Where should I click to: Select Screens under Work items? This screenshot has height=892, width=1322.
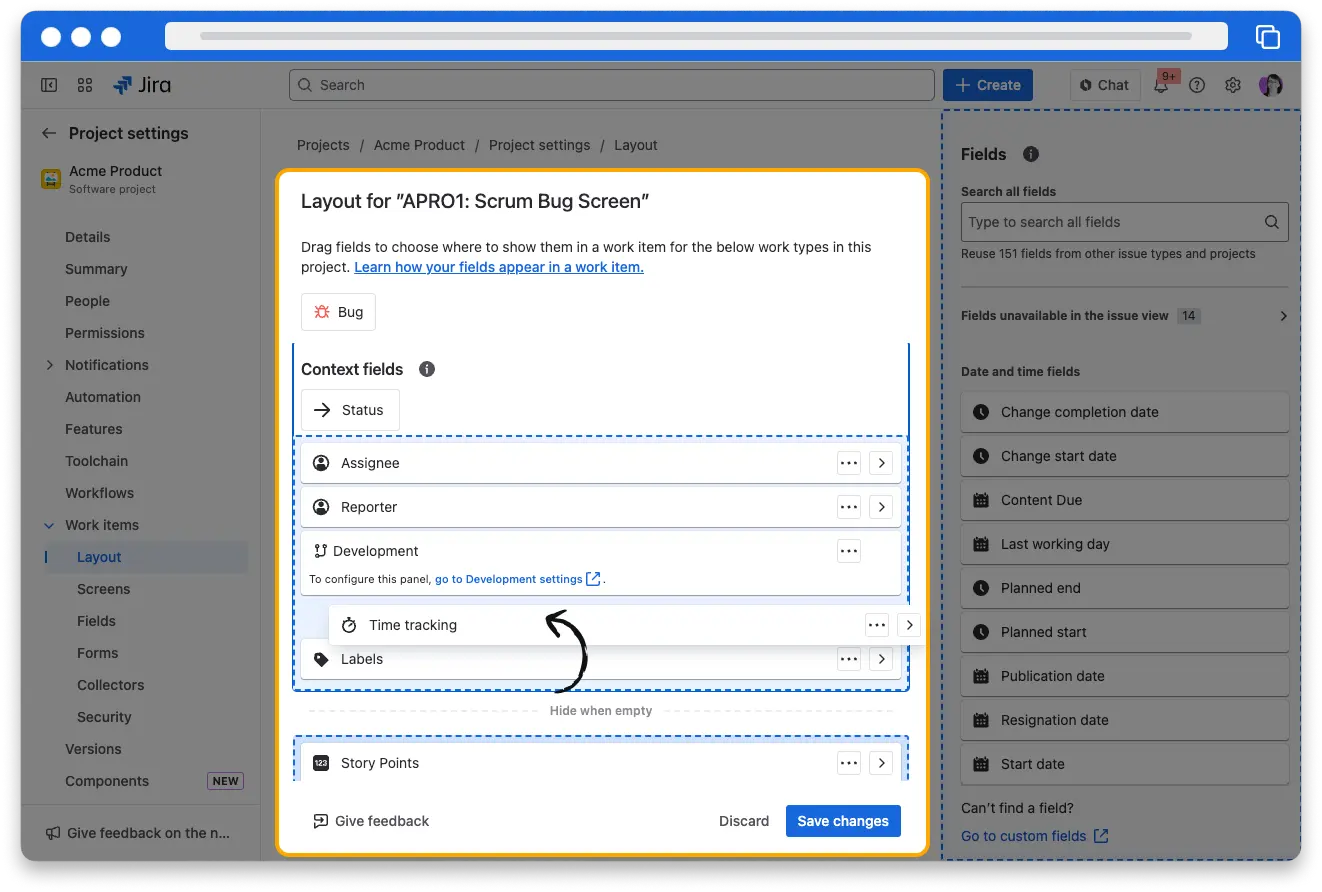click(x=104, y=589)
